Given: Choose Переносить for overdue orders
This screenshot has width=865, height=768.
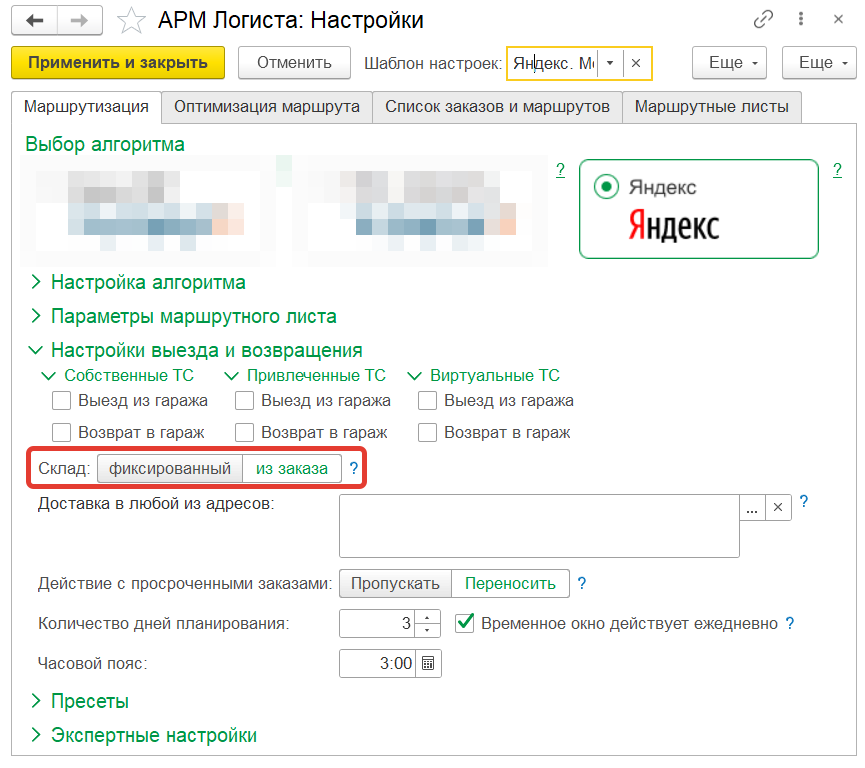Looking at the screenshot, I should click(510, 583).
